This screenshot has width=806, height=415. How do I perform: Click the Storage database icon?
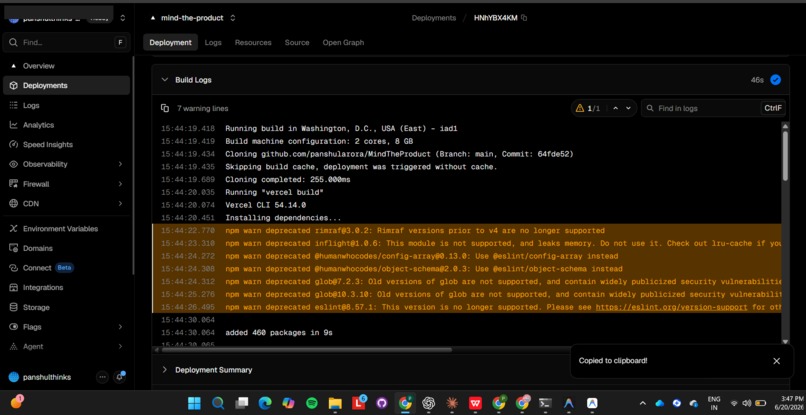tap(13, 307)
